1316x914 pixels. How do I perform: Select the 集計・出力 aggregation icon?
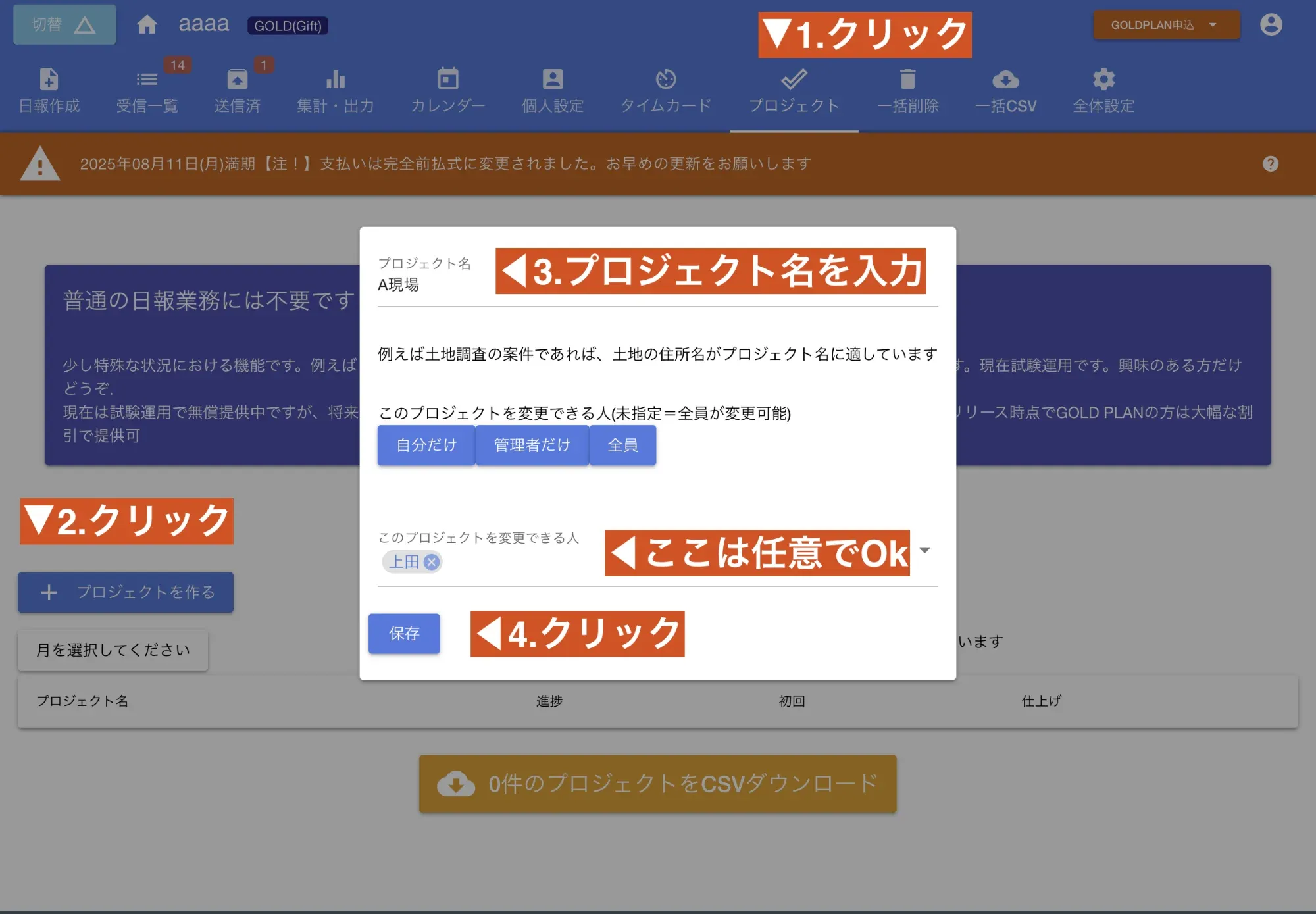coord(335,91)
